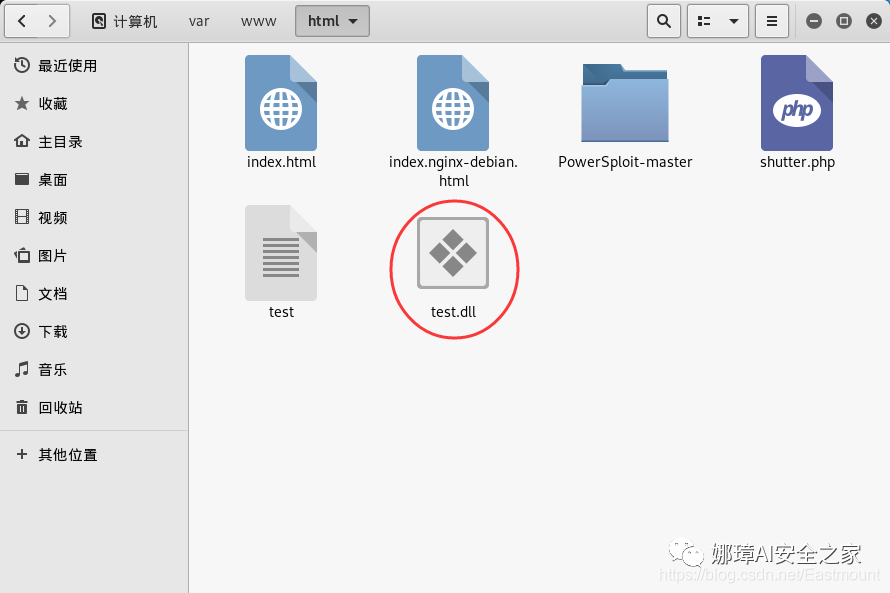The width and height of the screenshot is (890, 593).
Task: Open the hamburger menu button
Action: [772, 22]
